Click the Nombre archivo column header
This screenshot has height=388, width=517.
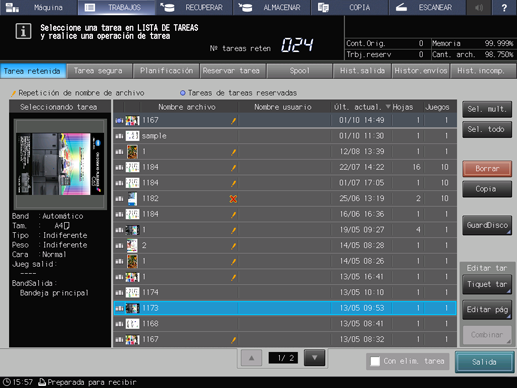(x=187, y=107)
